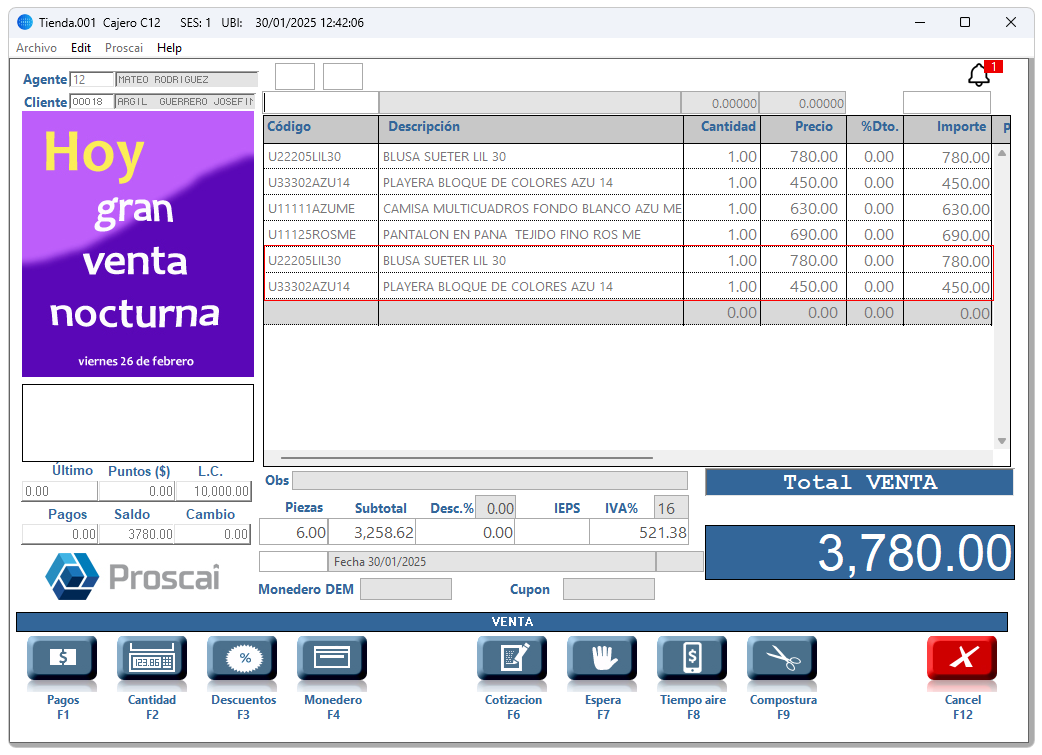Click the Código column header
1042x755 pixels.
(x=321, y=128)
